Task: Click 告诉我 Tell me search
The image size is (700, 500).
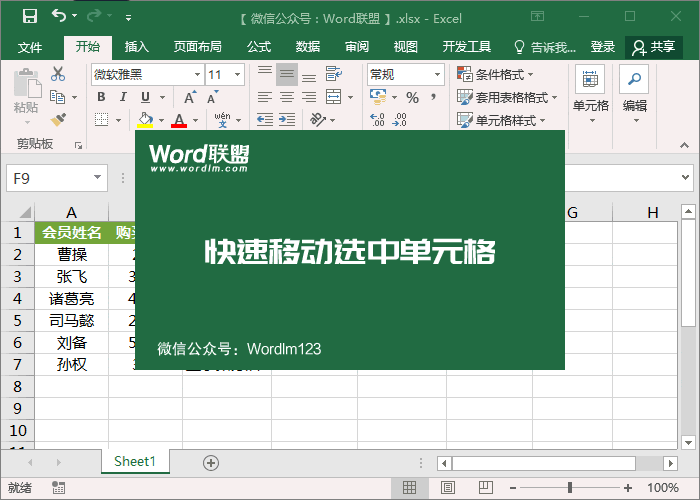Action: (545, 47)
